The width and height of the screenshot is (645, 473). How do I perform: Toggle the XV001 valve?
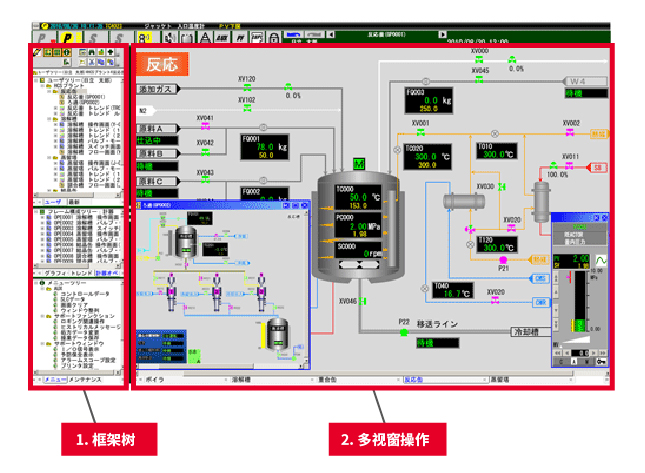[x=419, y=132]
